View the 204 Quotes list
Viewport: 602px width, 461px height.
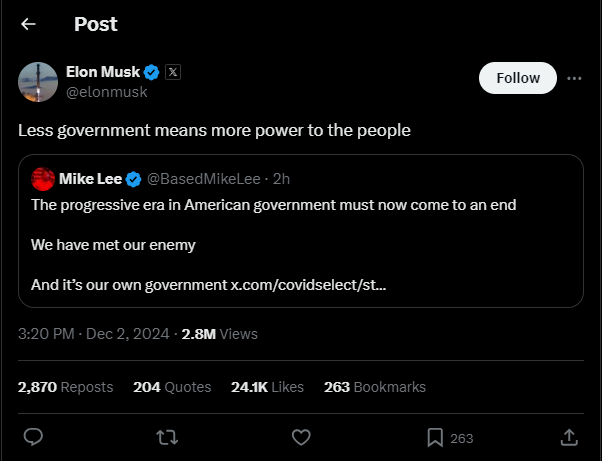tap(172, 387)
